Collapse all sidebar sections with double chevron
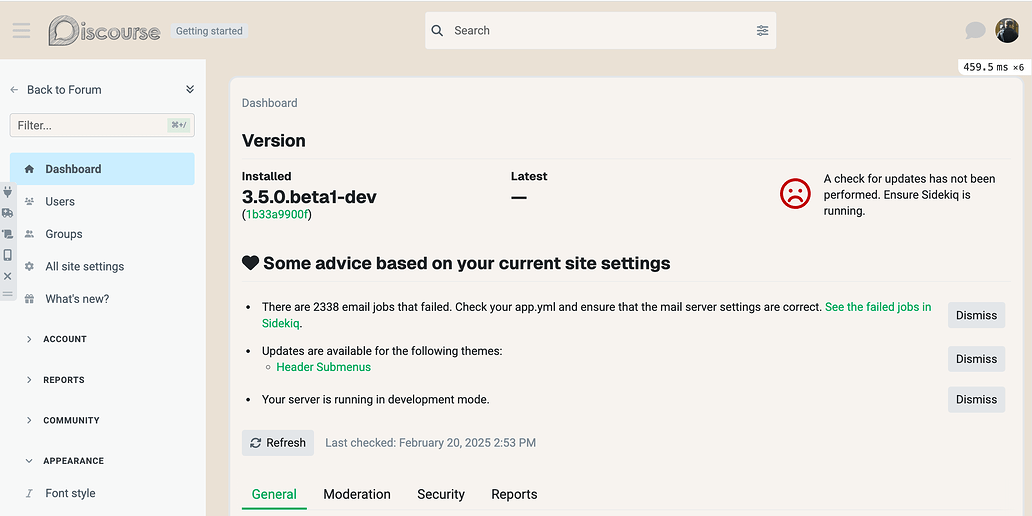The width and height of the screenshot is (1032, 516). tap(190, 90)
